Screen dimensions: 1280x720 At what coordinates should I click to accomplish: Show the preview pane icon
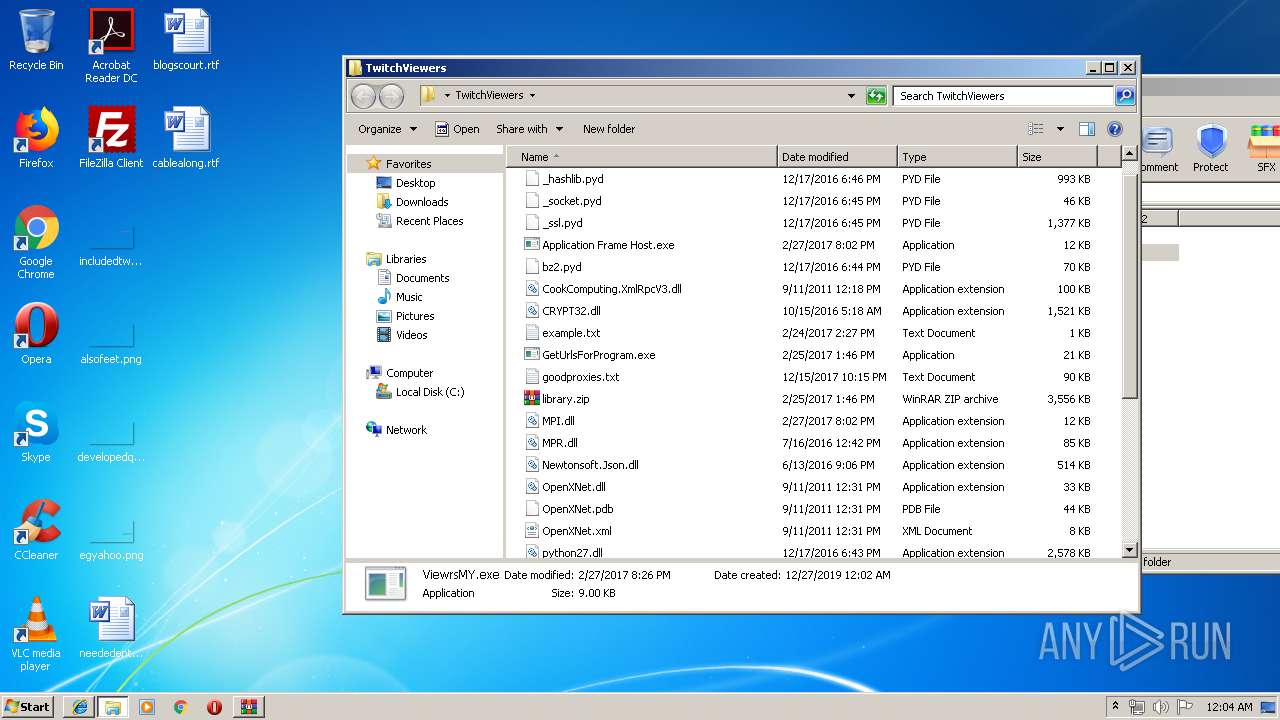[1087, 129]
